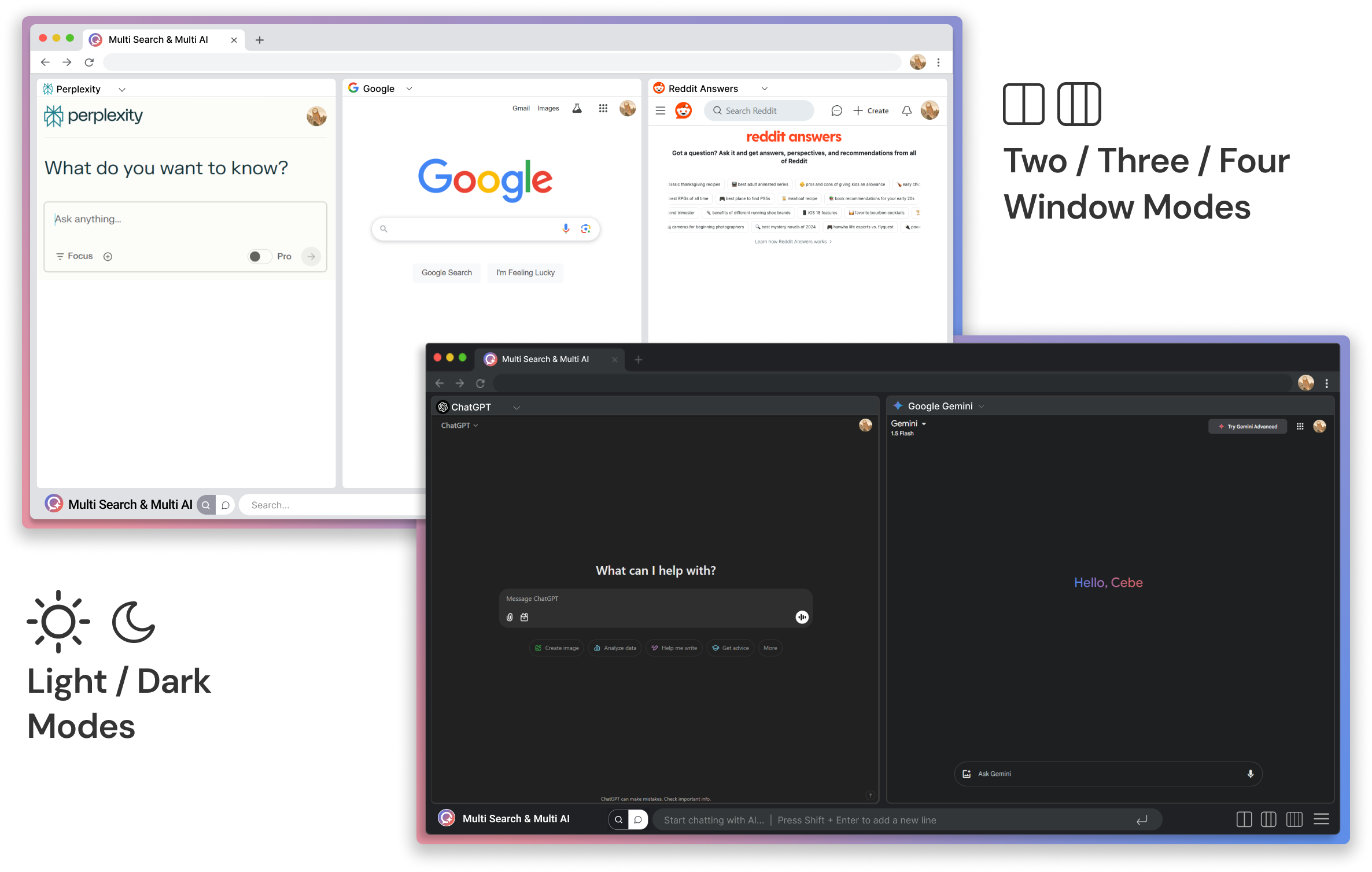Switch to two-window layout in dark toolbar
This screenshot has width=1372, height=872.
coord(1244,819)
